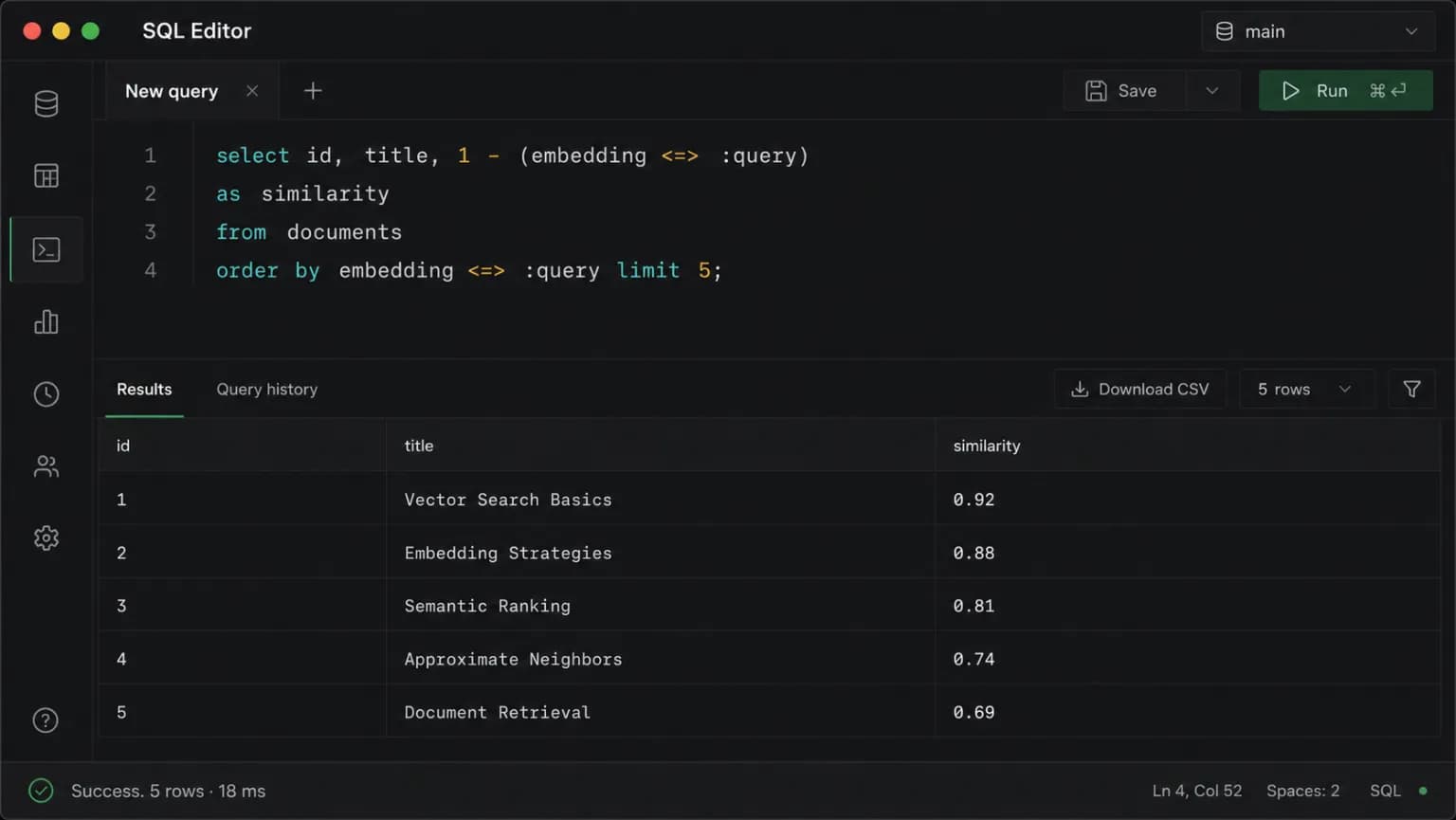The width and height of the screenshot is (1456, 820).
Task: Expand the Save options chevron
Action: click(1211, 91)
